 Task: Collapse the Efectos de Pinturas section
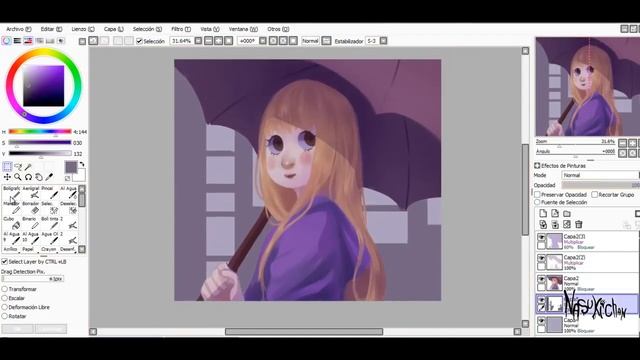point(537,166)
